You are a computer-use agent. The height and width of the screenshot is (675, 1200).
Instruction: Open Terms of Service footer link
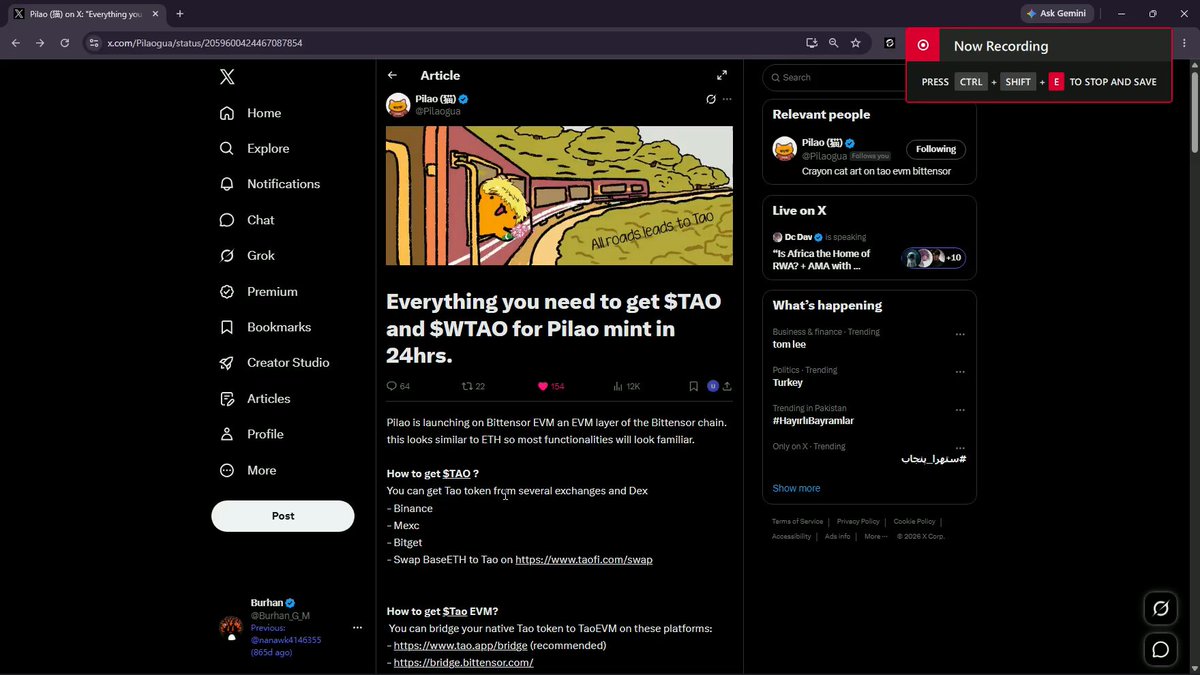pos(797,521)
